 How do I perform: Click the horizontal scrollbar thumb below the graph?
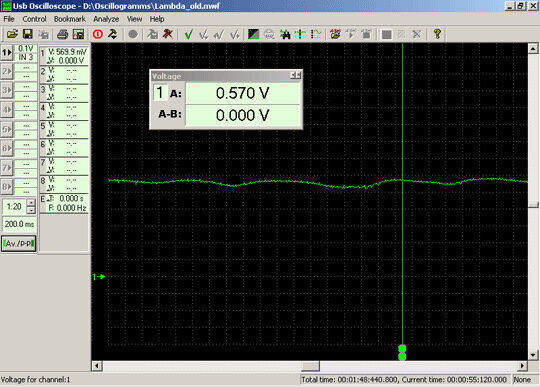[310, 365]
